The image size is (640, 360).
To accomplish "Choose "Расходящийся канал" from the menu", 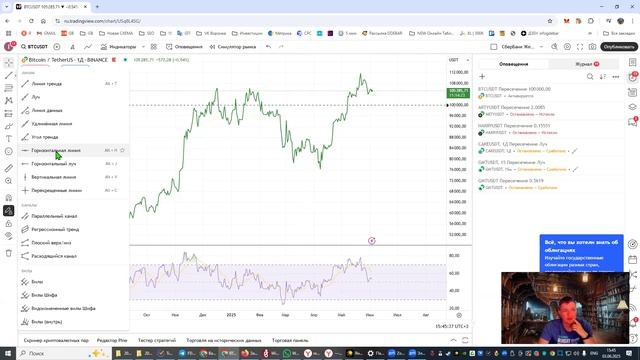I will 73,256.
